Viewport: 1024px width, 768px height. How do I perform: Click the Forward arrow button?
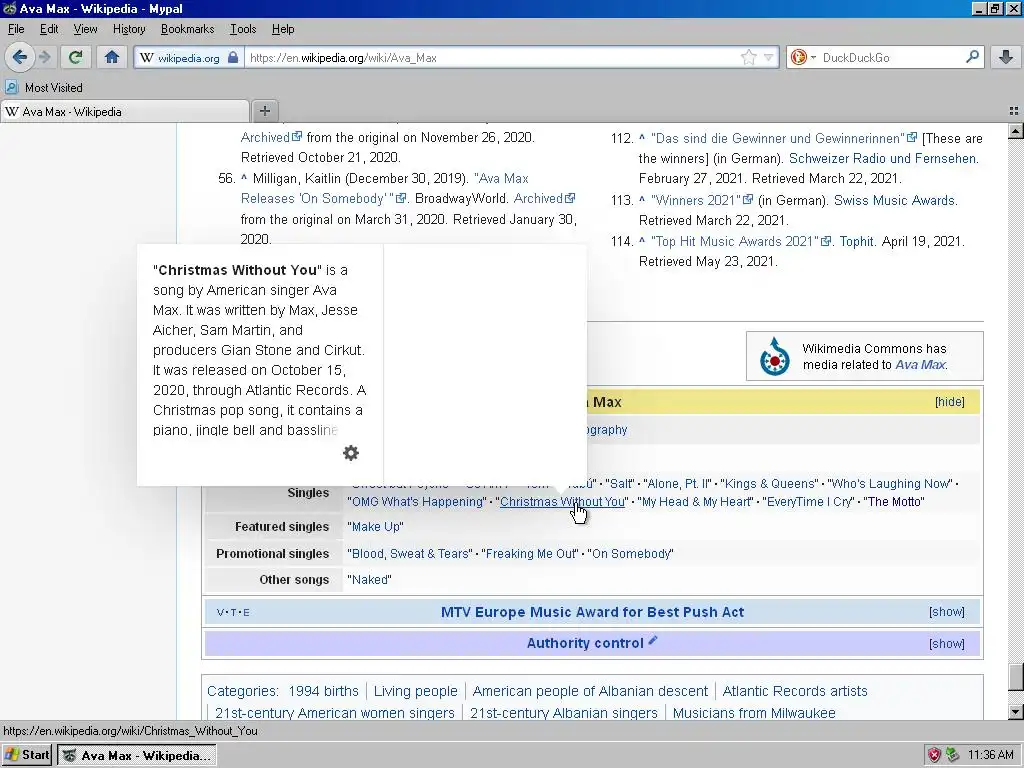pyautogui.click(x=44, y=57)
